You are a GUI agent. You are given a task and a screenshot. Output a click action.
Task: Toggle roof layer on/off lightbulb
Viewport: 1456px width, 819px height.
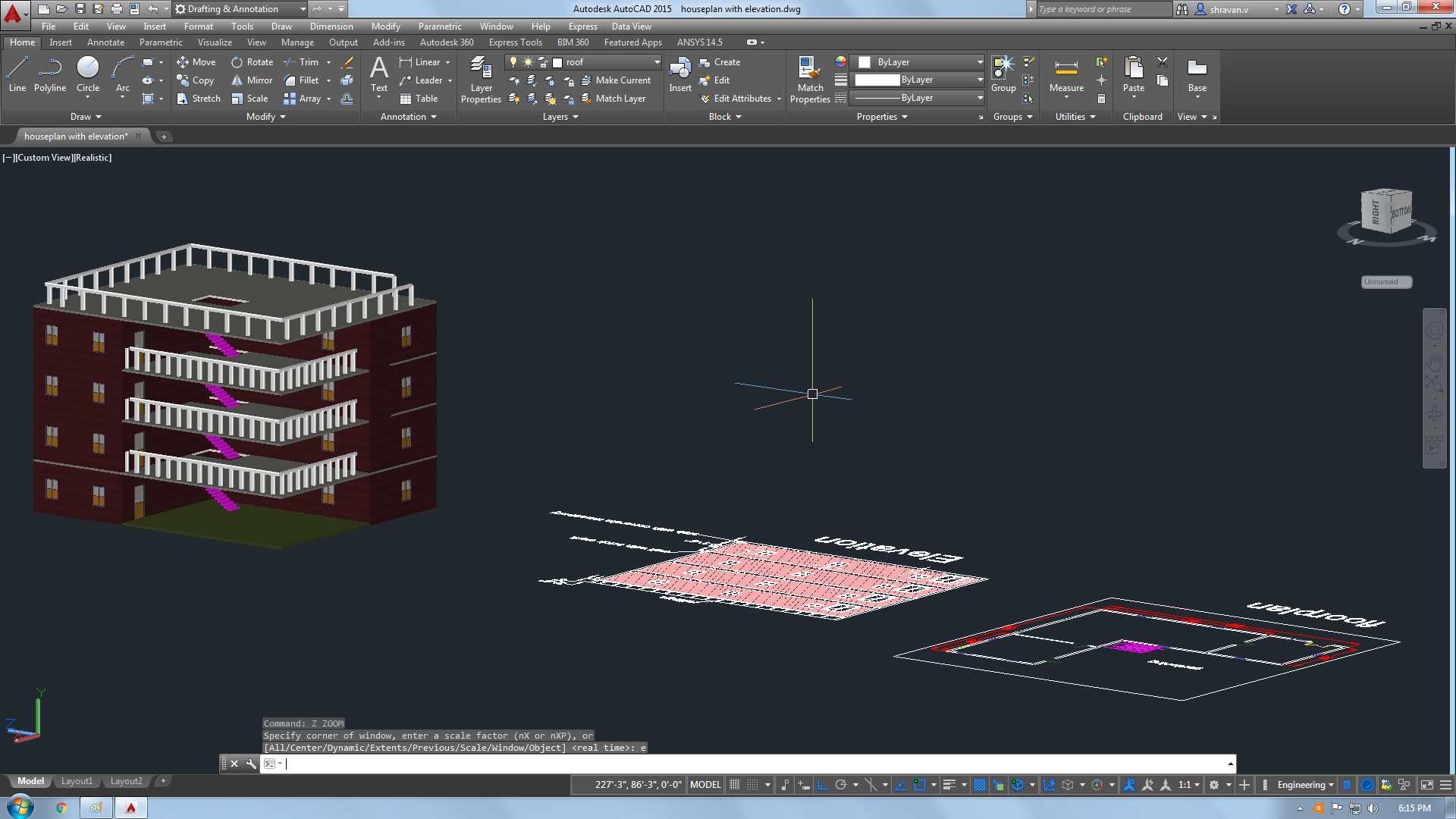[x=513, y=62]
